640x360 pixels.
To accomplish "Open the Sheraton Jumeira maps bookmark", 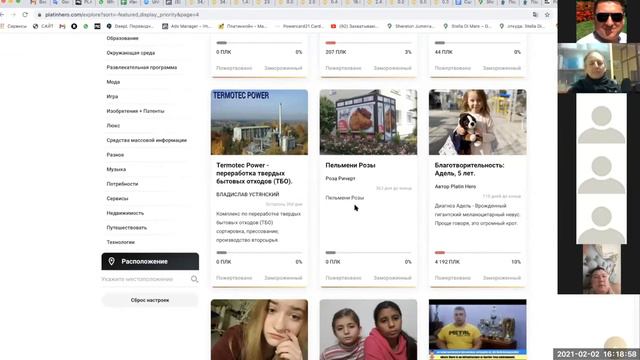I will [411, 26].
